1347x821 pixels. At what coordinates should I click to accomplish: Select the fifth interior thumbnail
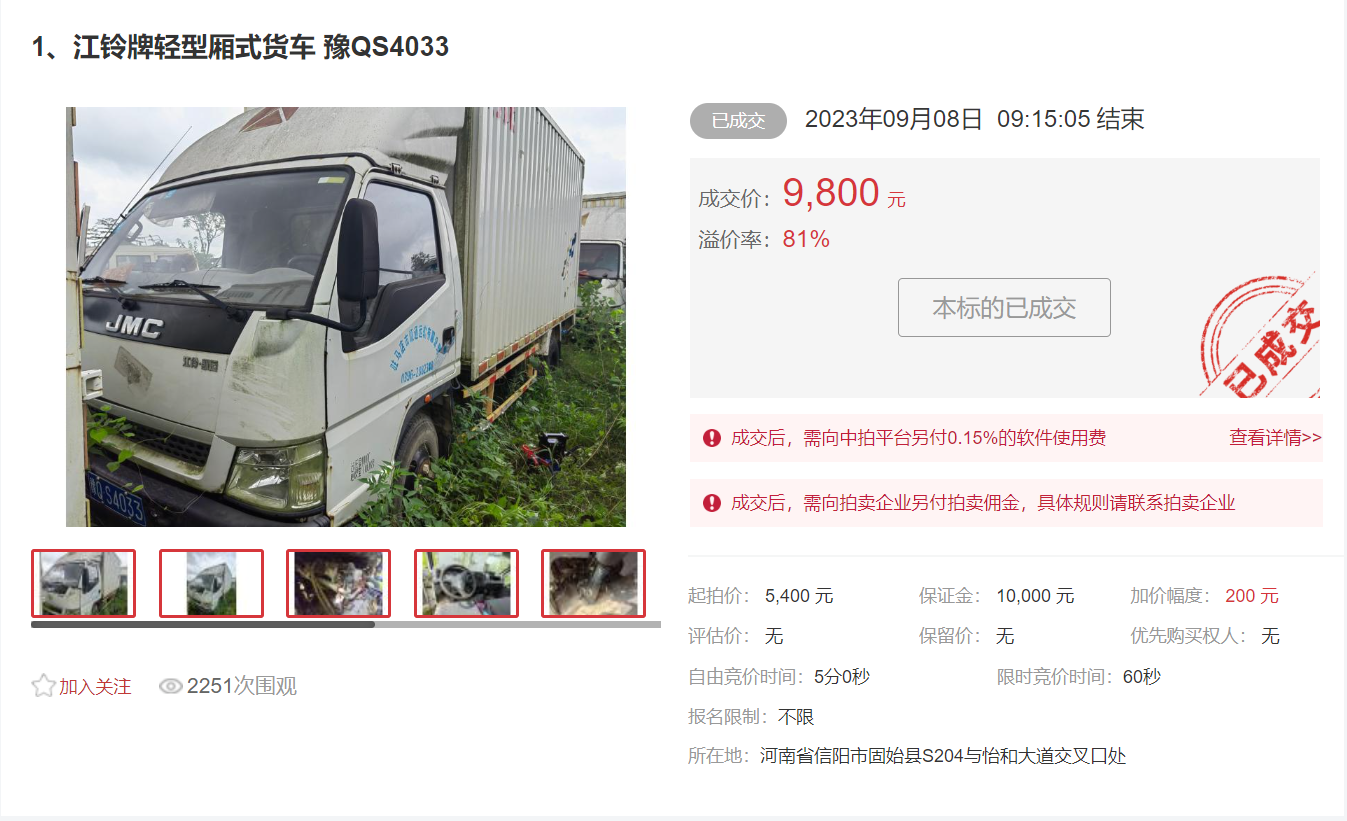pyautogui.click(x=593, y=583)
